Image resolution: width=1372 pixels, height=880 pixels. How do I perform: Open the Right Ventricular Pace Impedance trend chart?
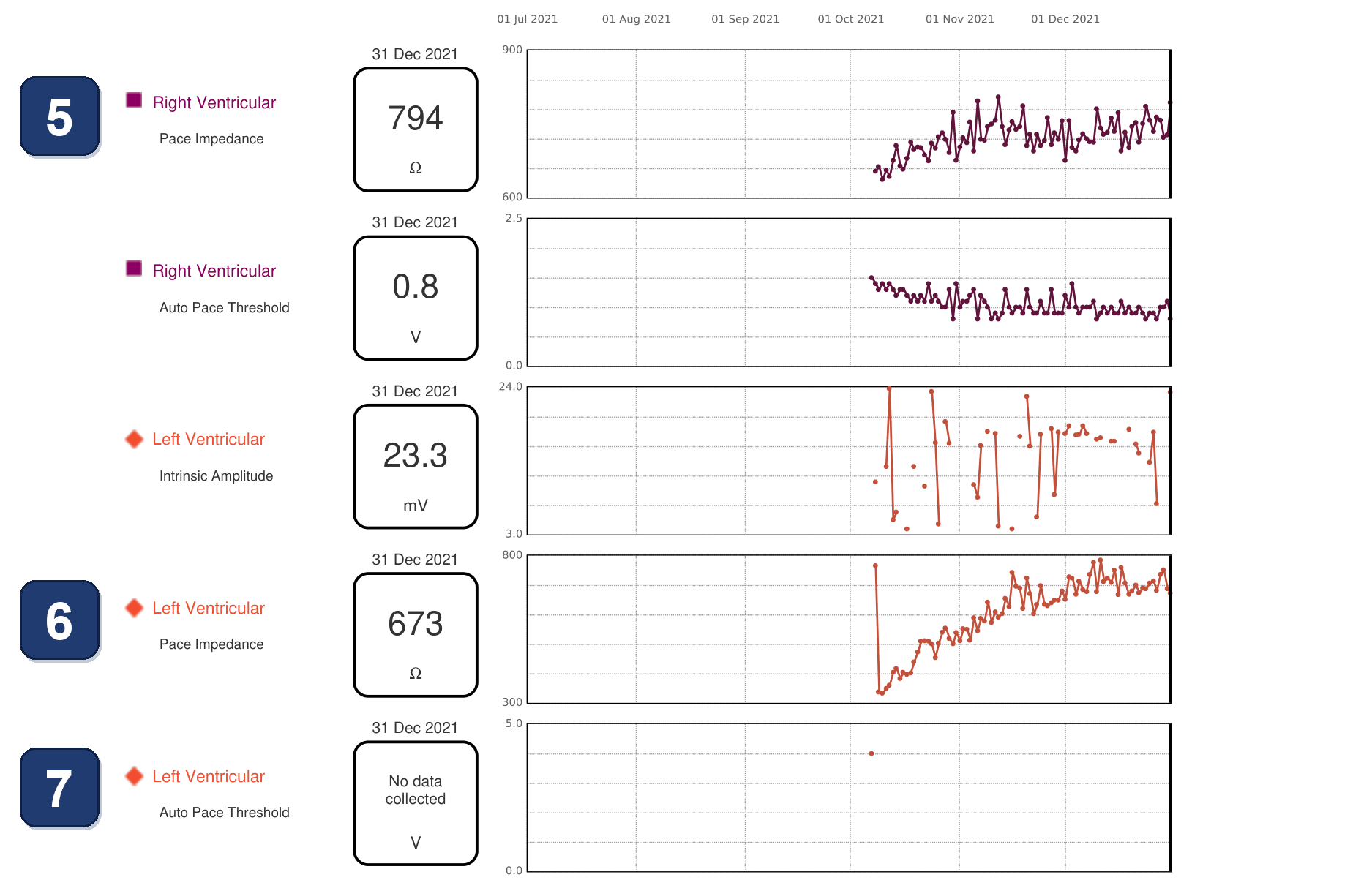pos(849,124)
